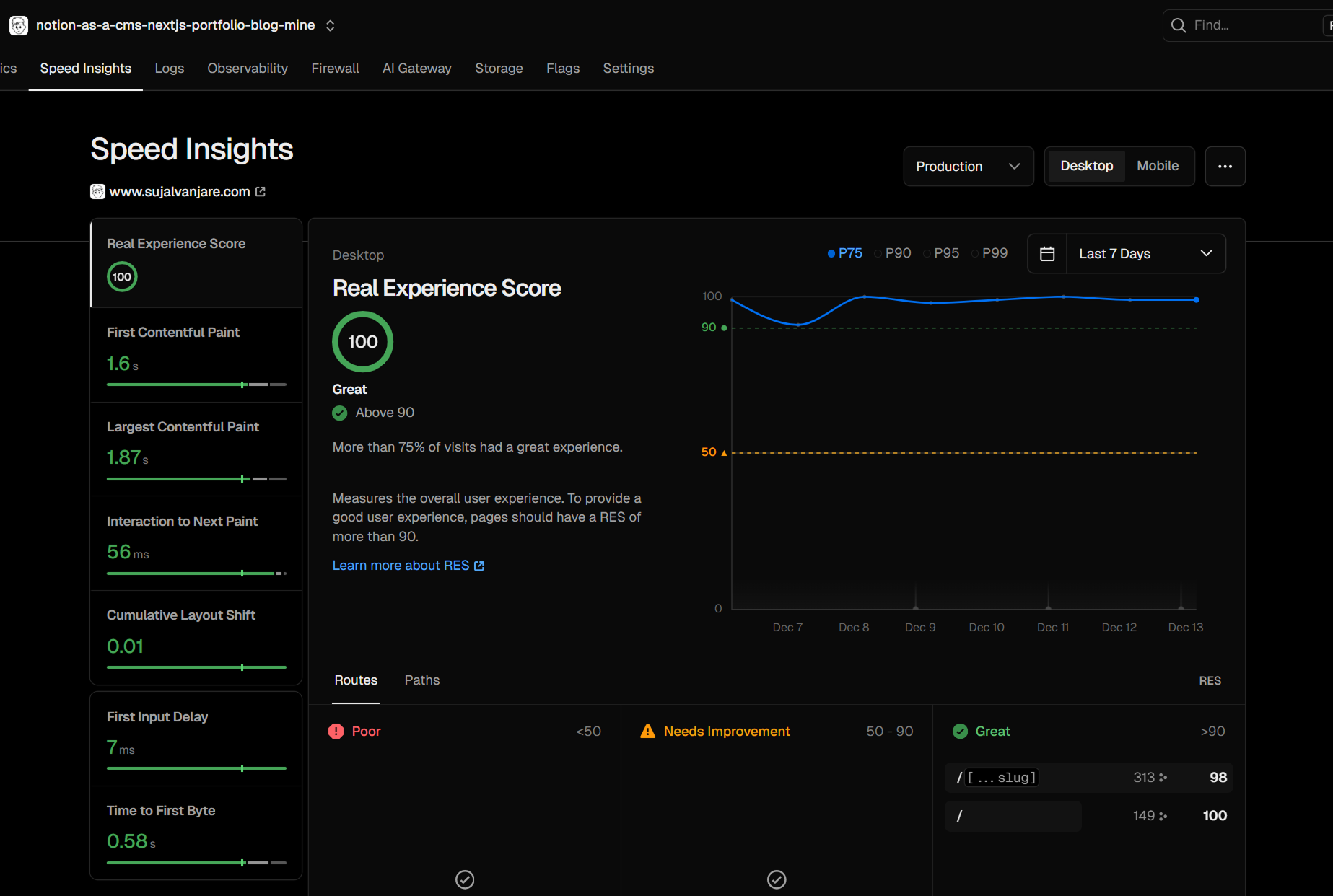Screen dimensions: 1333x896
Task: Switch to the Logs tab
Action: tap(169, 69)
